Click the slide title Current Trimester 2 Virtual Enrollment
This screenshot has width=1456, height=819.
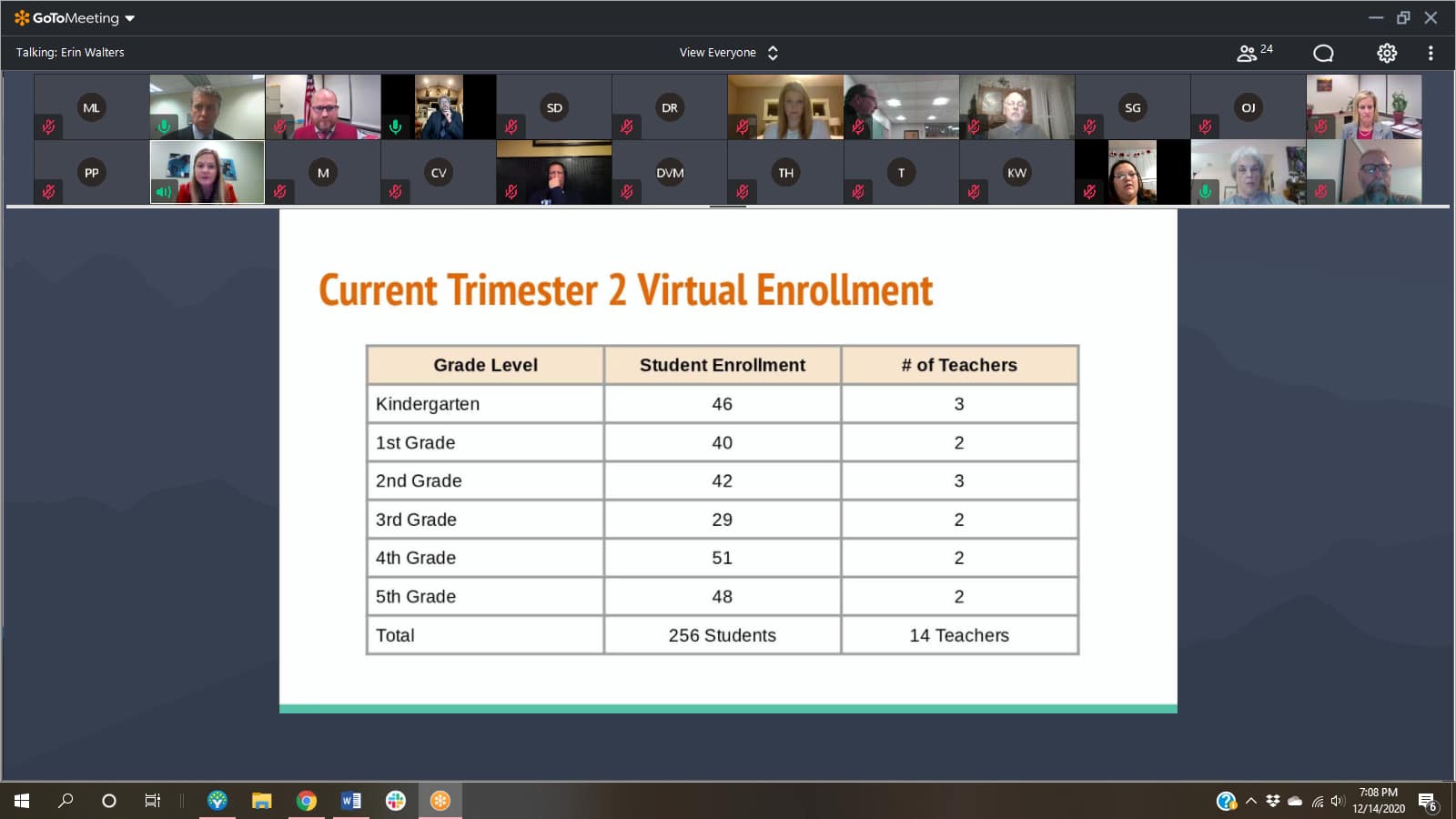tap(626, 290)
